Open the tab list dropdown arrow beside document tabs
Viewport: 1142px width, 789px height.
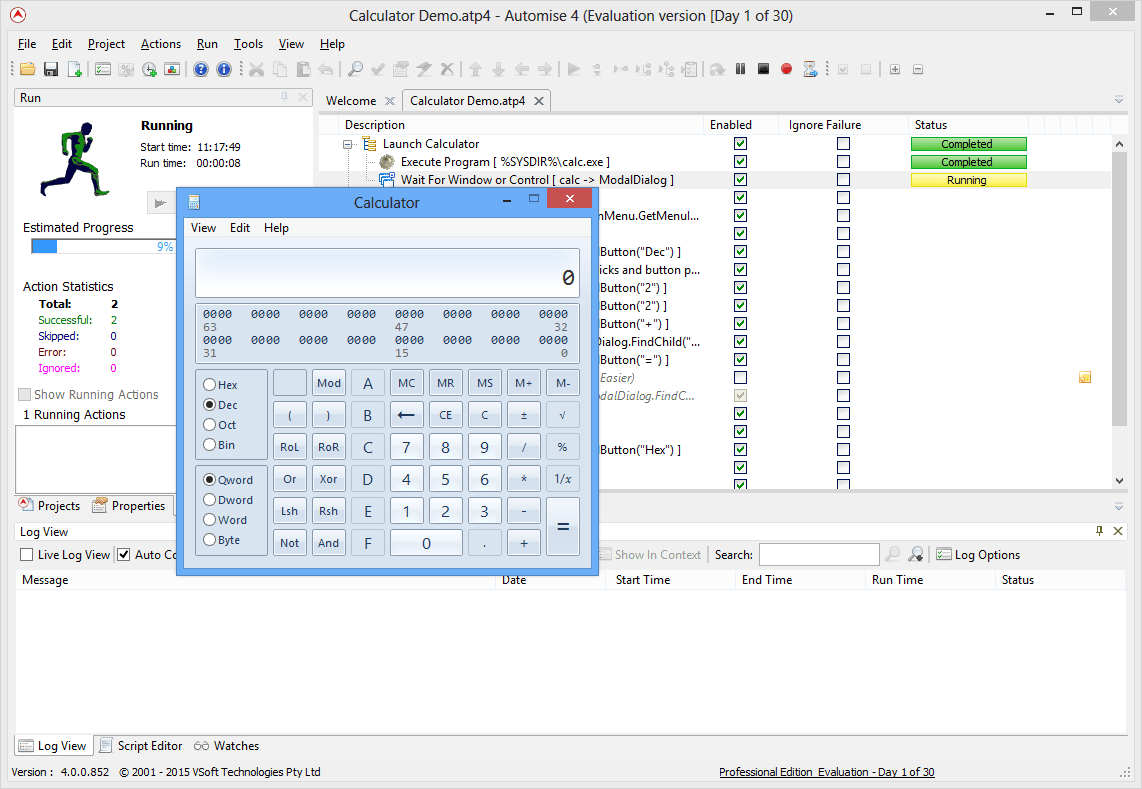(x=1119, y=100)
